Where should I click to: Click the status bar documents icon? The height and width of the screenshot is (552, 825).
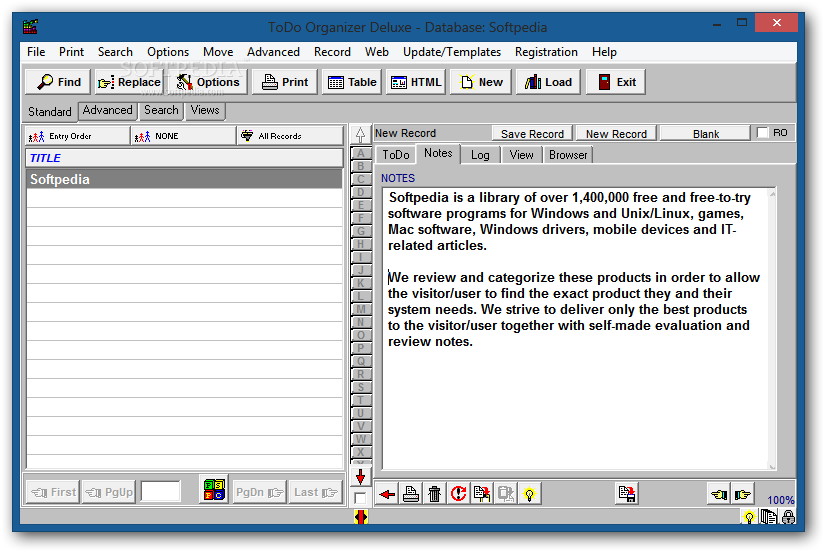(x=769, y=517)
